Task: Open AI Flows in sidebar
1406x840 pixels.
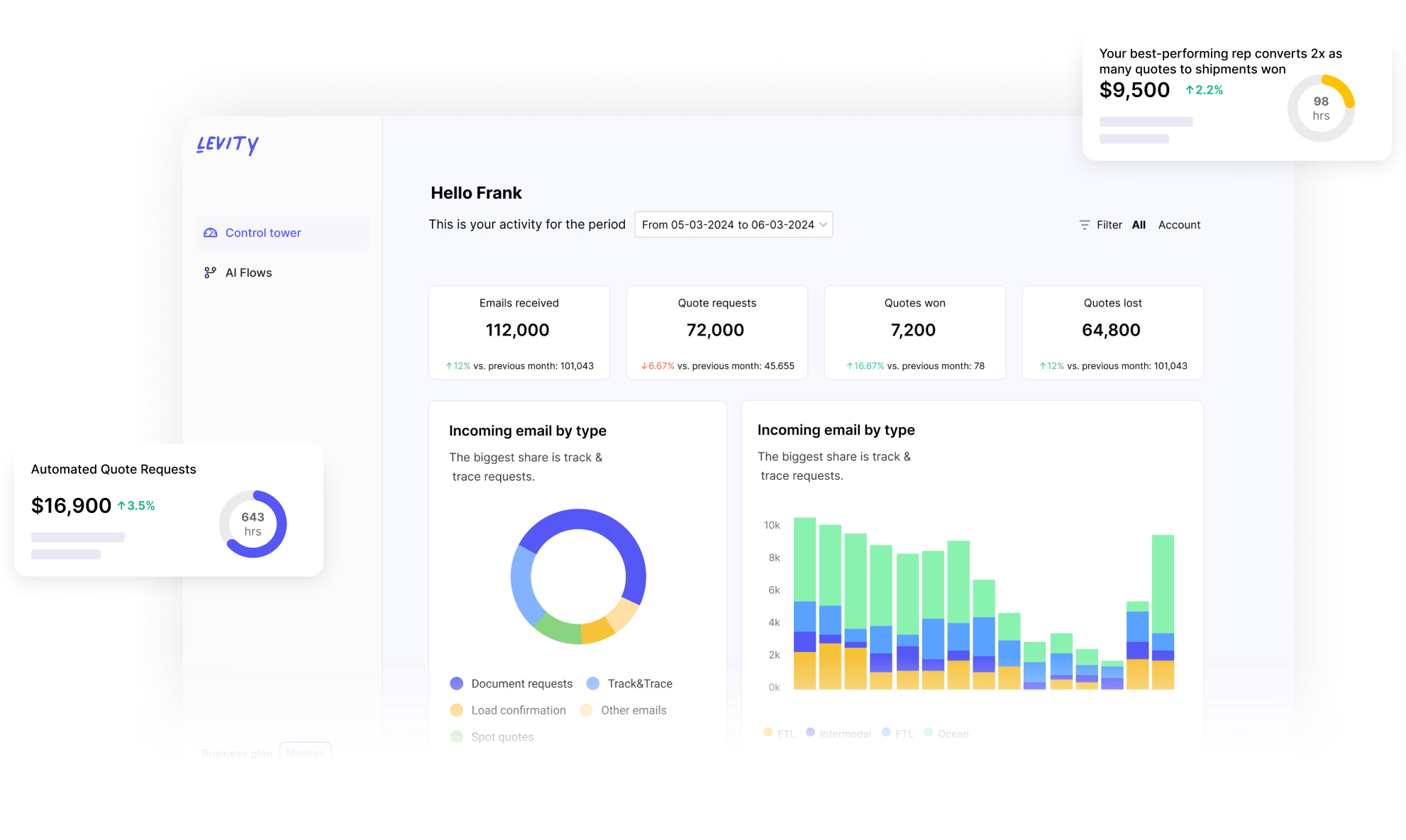Action: 248,272
